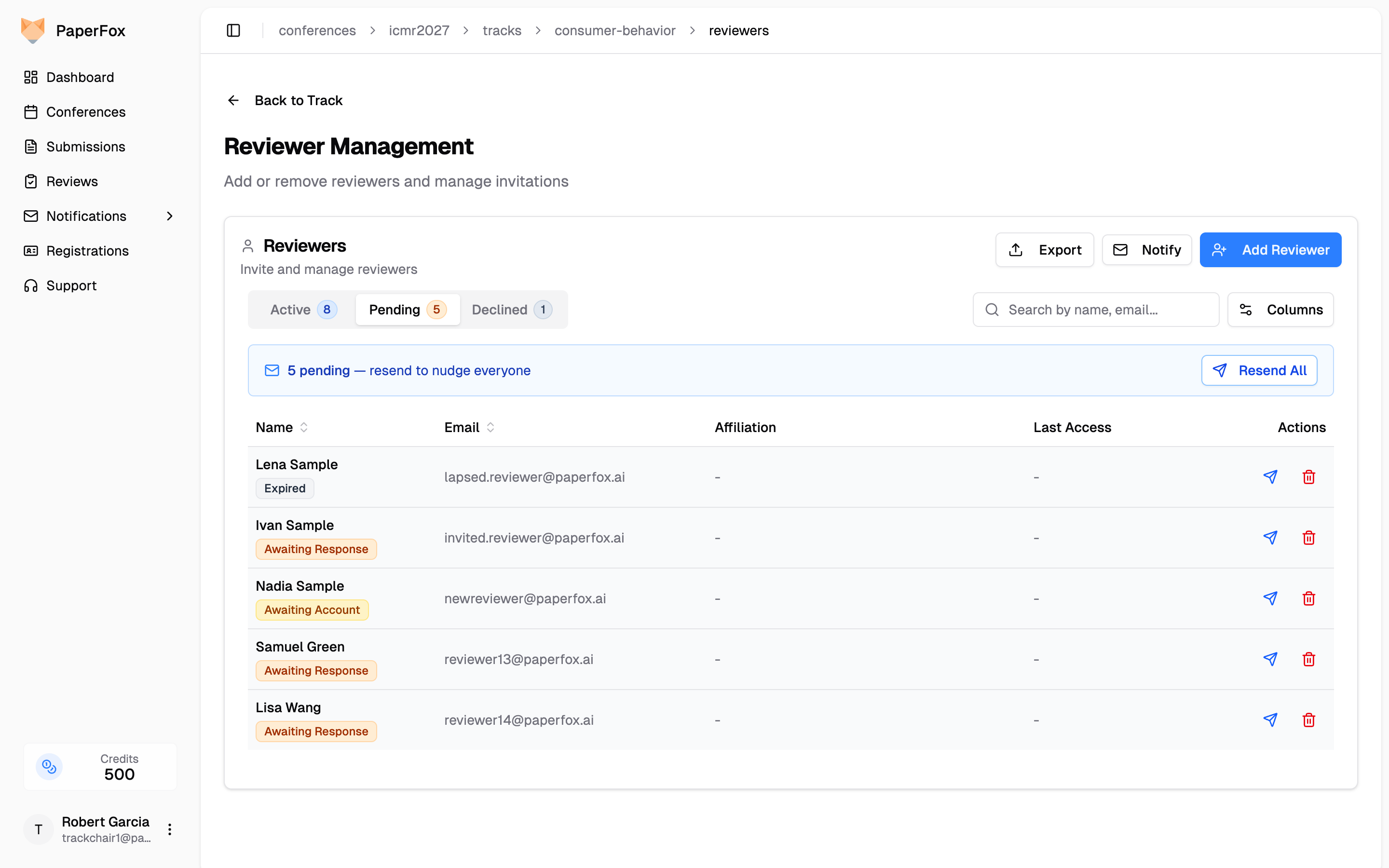Switch to the Active reviewers tab
The height and width of the screenshot is (868, 1389).
303,310
